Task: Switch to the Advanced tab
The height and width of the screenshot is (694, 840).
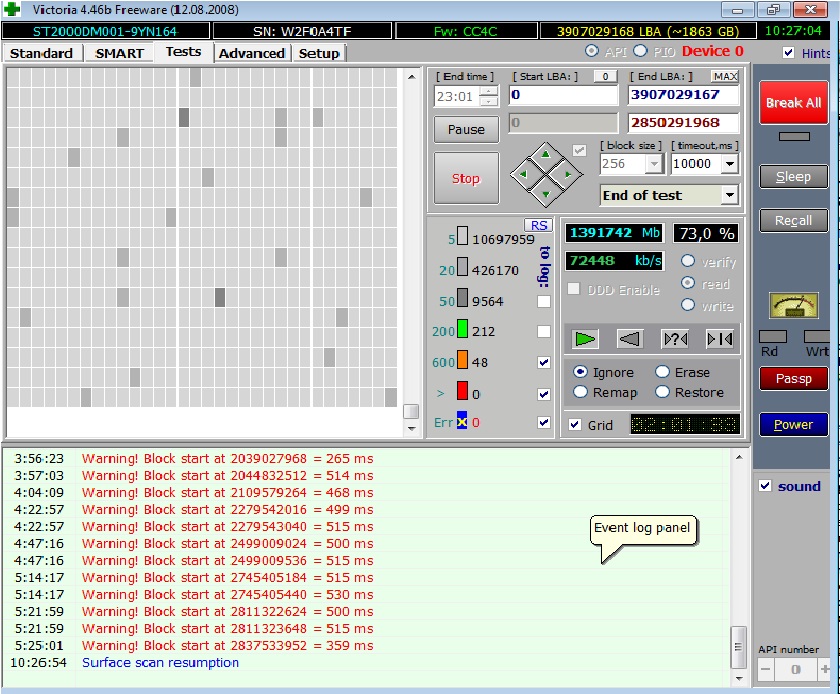Action: [x=252, y=53]
